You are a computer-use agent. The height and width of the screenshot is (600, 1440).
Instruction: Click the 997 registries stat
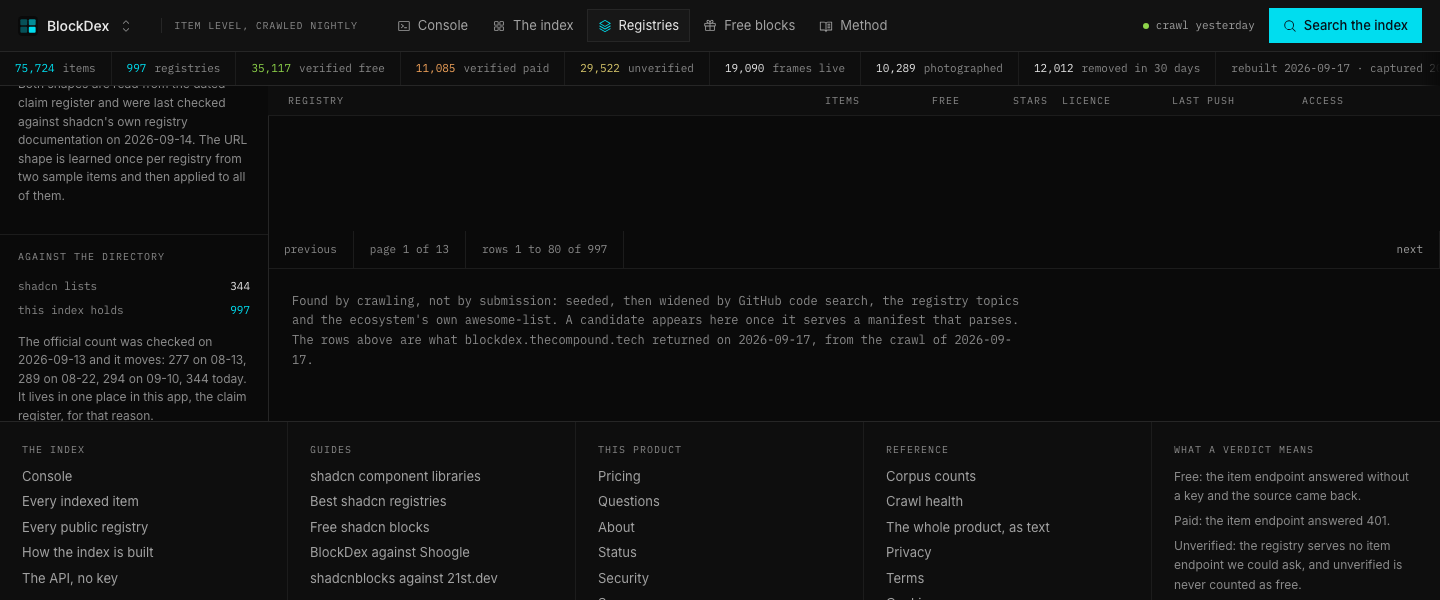pyautogui.click(x=173, y=68)
